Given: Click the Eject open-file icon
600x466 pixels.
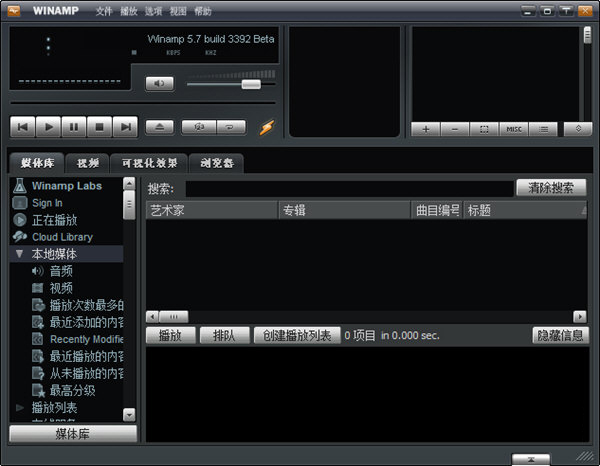Looking at the screenshot, I should pos(160,127).
